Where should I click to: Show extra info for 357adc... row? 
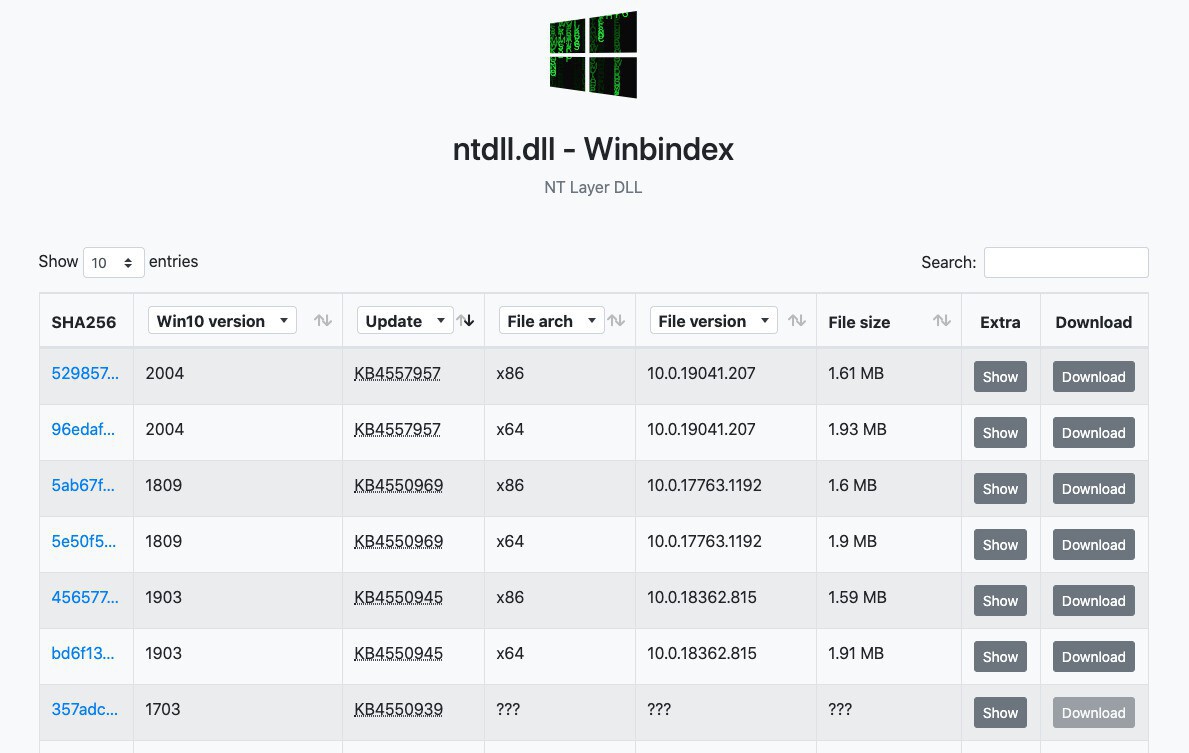(x=1000, y=713)
